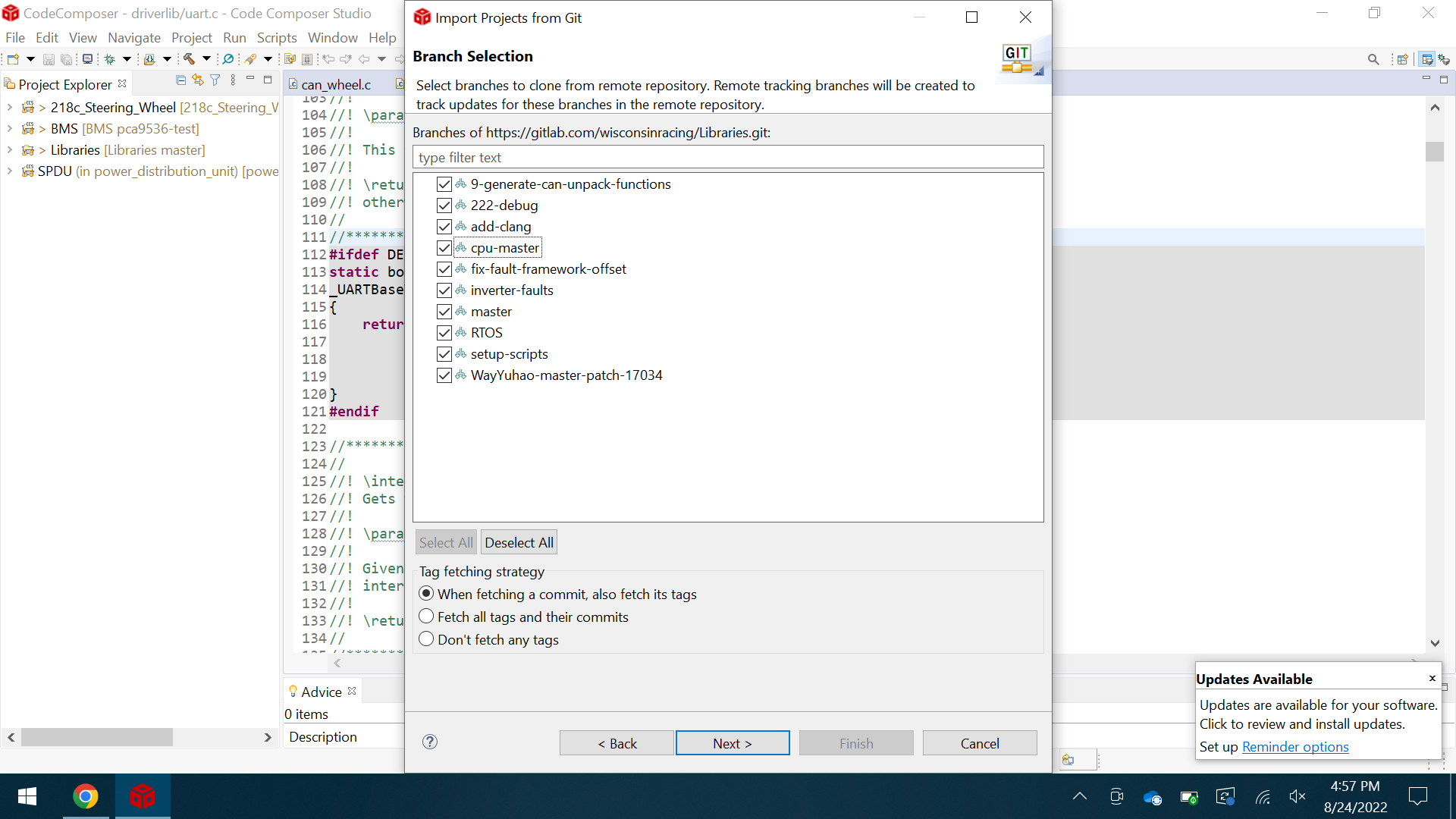This screenshot has width=1456, height=819.
Task: Select "Fetch all tags and their commits"
Action: point(427,617)
